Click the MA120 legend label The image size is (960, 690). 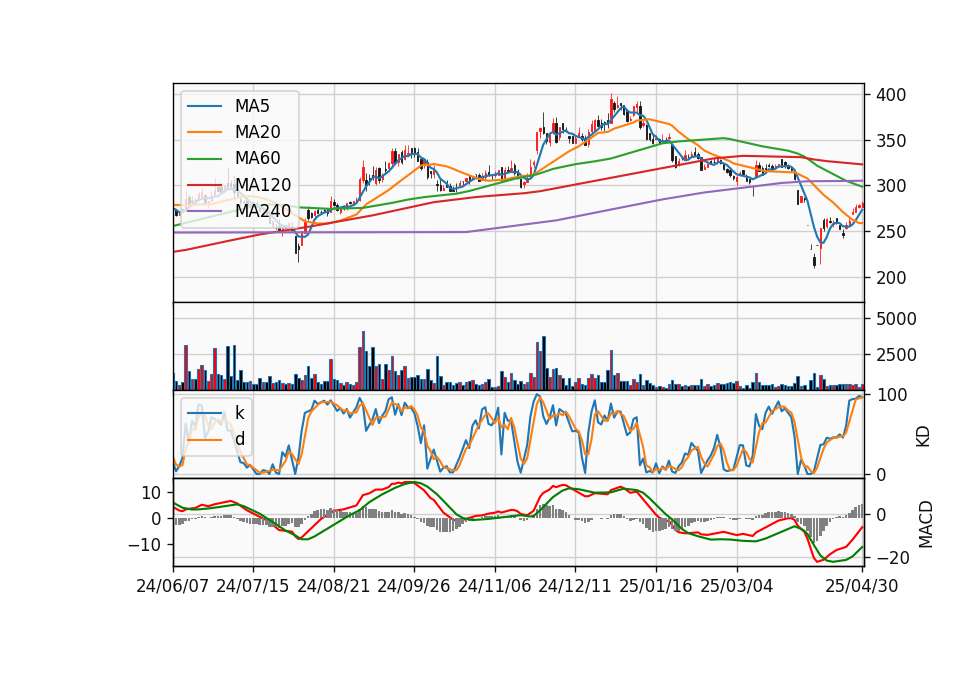pos(263,185)
